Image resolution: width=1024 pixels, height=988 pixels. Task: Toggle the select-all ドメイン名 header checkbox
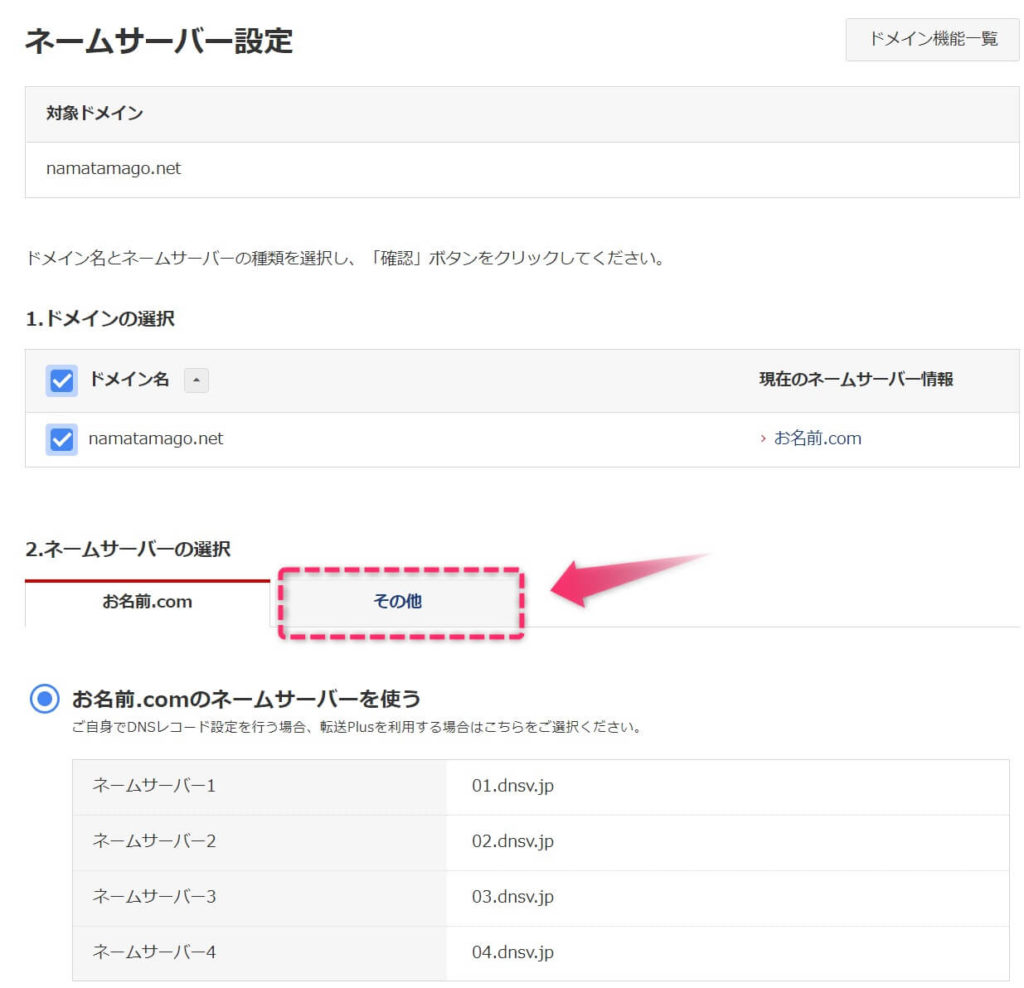tap(62, 380)
